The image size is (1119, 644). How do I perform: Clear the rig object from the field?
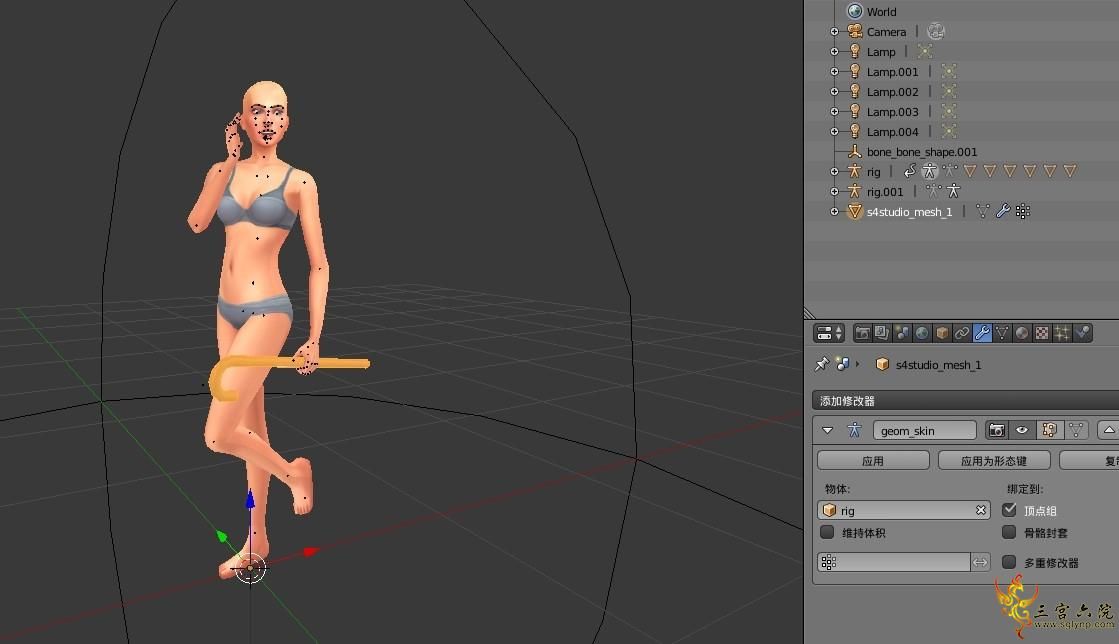click(x=981, y=510)
